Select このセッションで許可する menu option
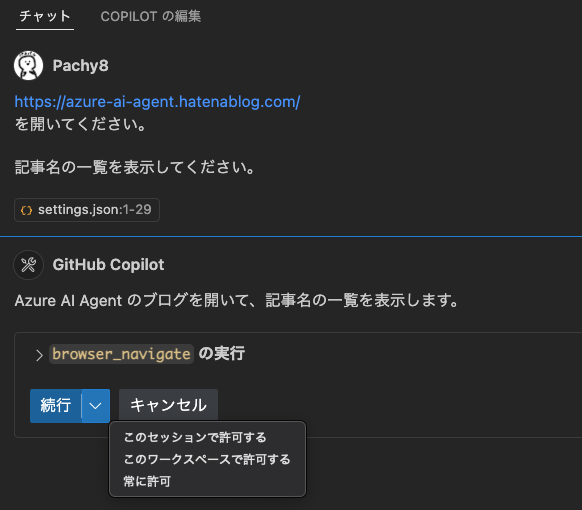This screenshot has width=582, height=510. 195,437
